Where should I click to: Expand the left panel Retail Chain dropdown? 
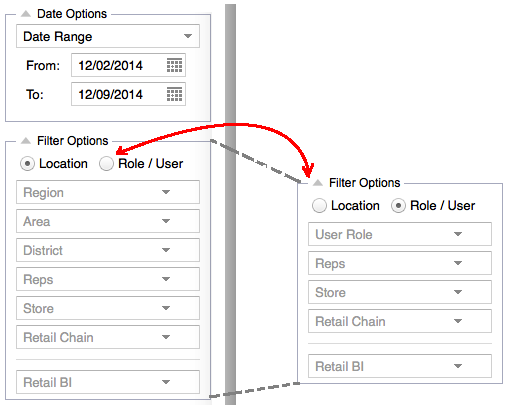[108, 337]
